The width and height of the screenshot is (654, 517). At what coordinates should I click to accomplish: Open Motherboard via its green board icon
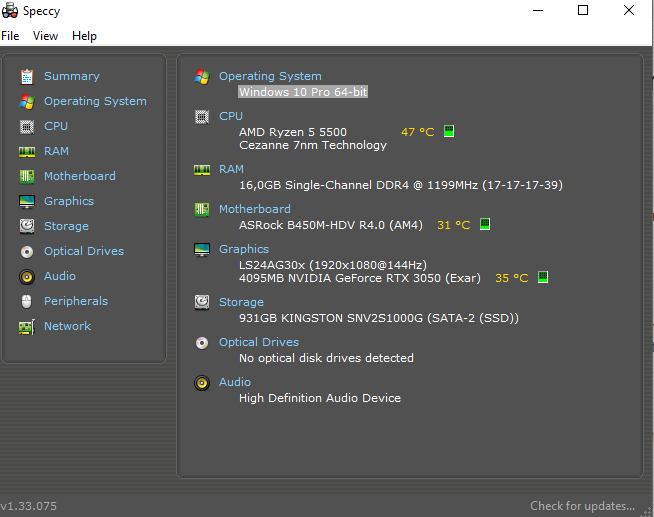point(27,176)
